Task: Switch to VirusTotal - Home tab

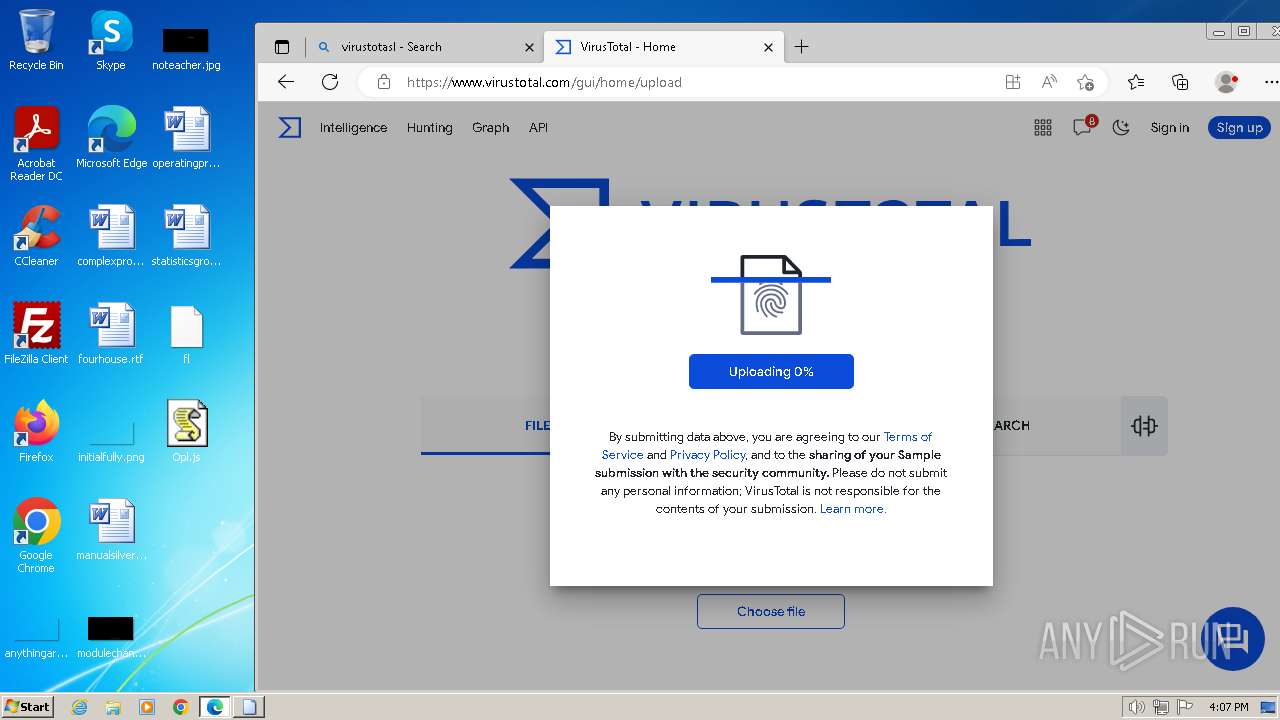Action: [x=662, y=47]
